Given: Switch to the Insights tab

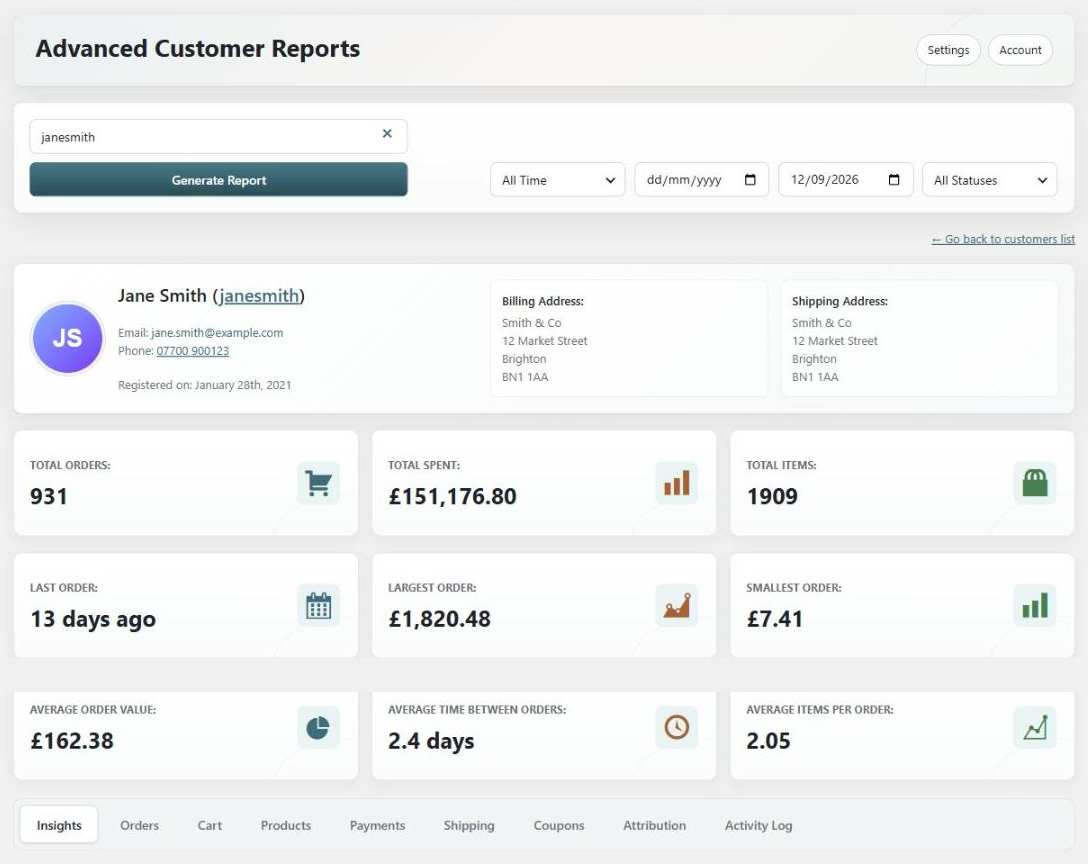Looking at the screenshot, I should tap(59, 825).
